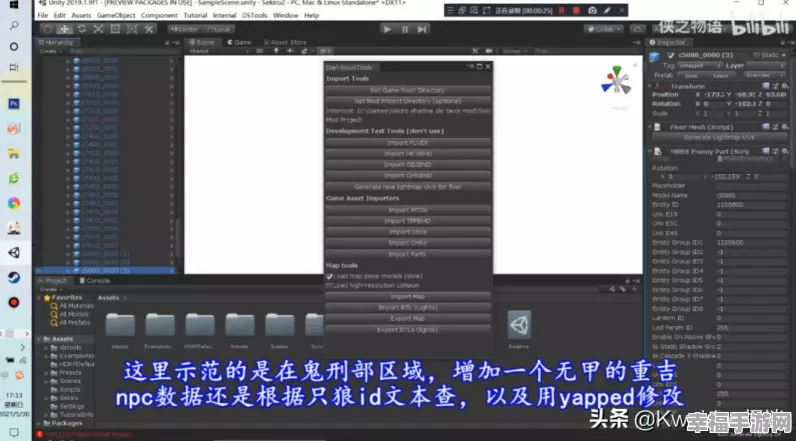Toggle active checkbox for c5080_0000 (3)

pos(671,55)
